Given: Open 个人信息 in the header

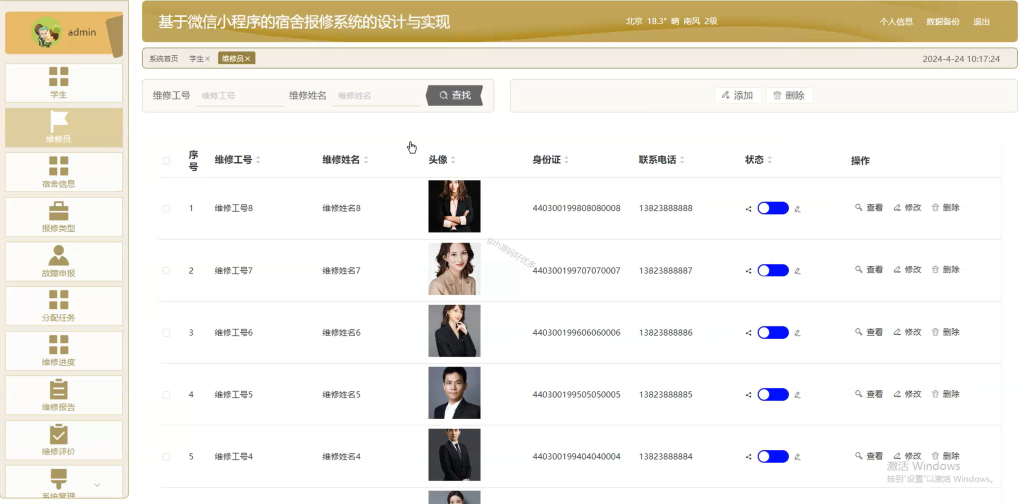Looking at the screenshot, I should coord(896,22).
